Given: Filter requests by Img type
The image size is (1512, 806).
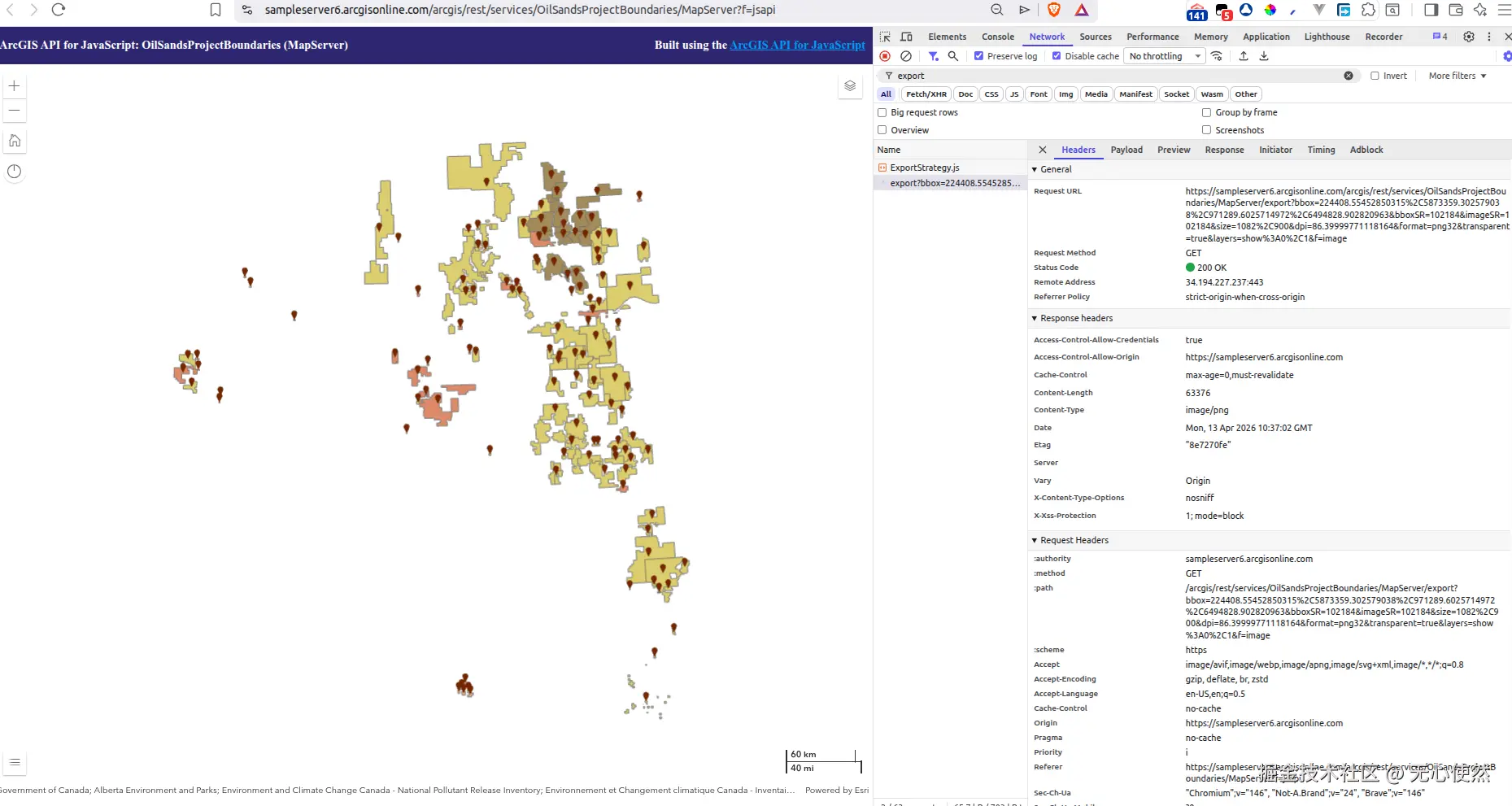Looking at the screenshot, I should click(x=1065, y=94).
